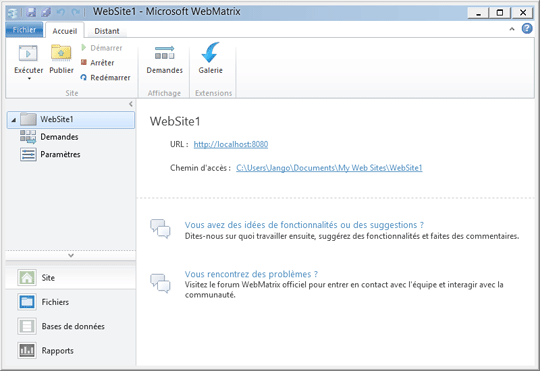The width and height of the screenshot is (540, 371).
Task: Switch to the Distant tab
Action: (107, 31)
